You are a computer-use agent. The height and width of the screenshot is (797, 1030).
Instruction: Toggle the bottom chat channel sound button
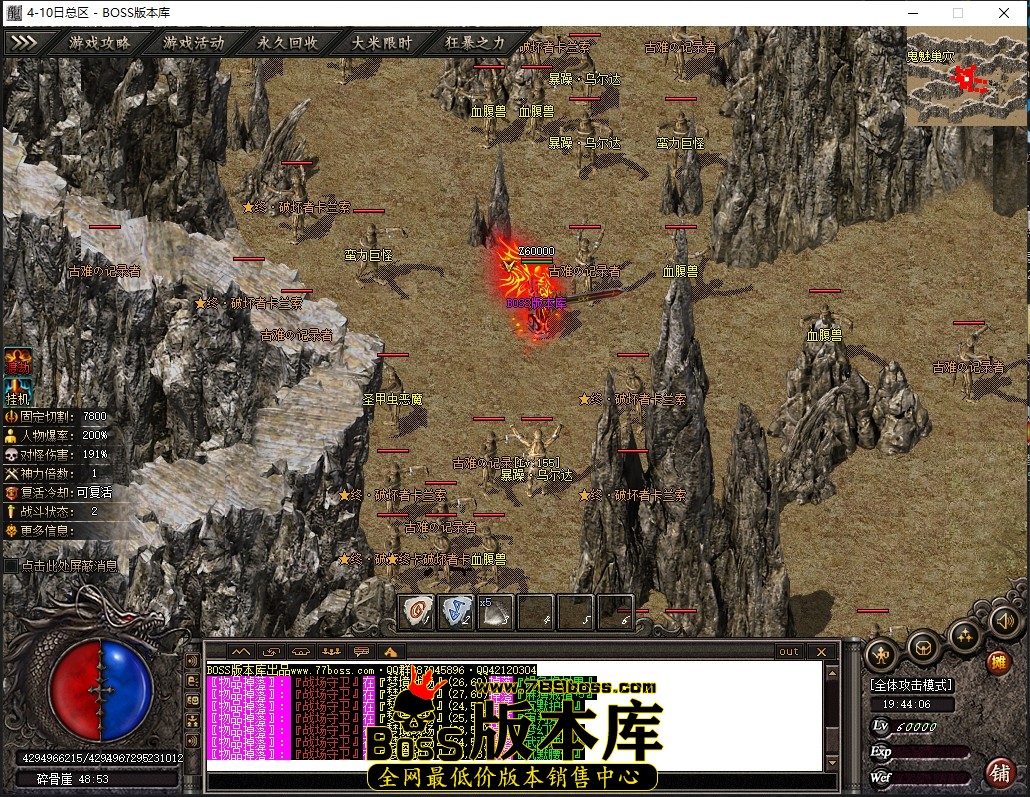193,742
